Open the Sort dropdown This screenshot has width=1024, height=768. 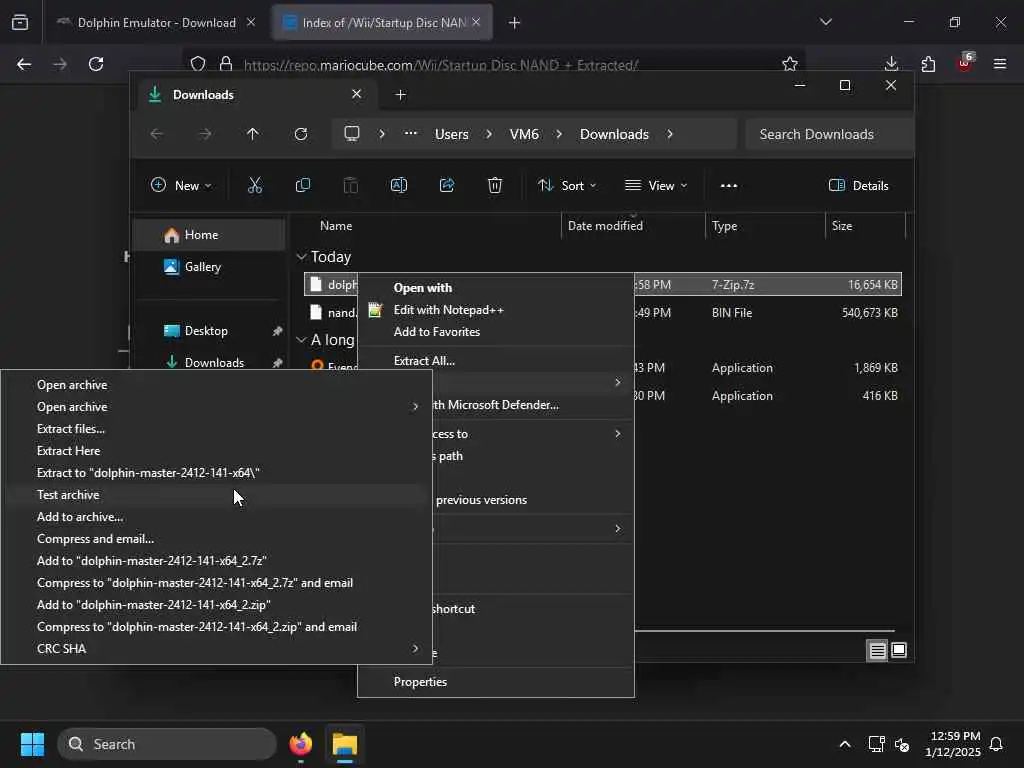pyautogui.click(x=567, y=185)
